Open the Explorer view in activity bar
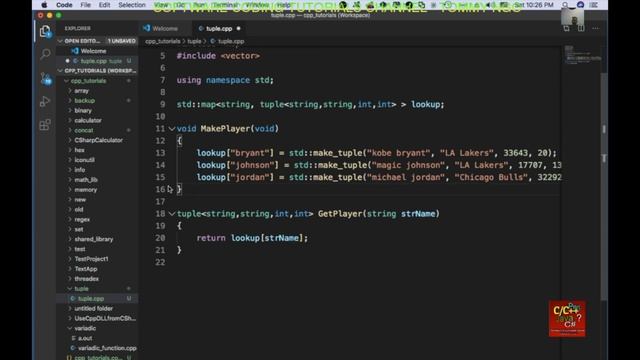640x360 pixels. coord(45,31)
